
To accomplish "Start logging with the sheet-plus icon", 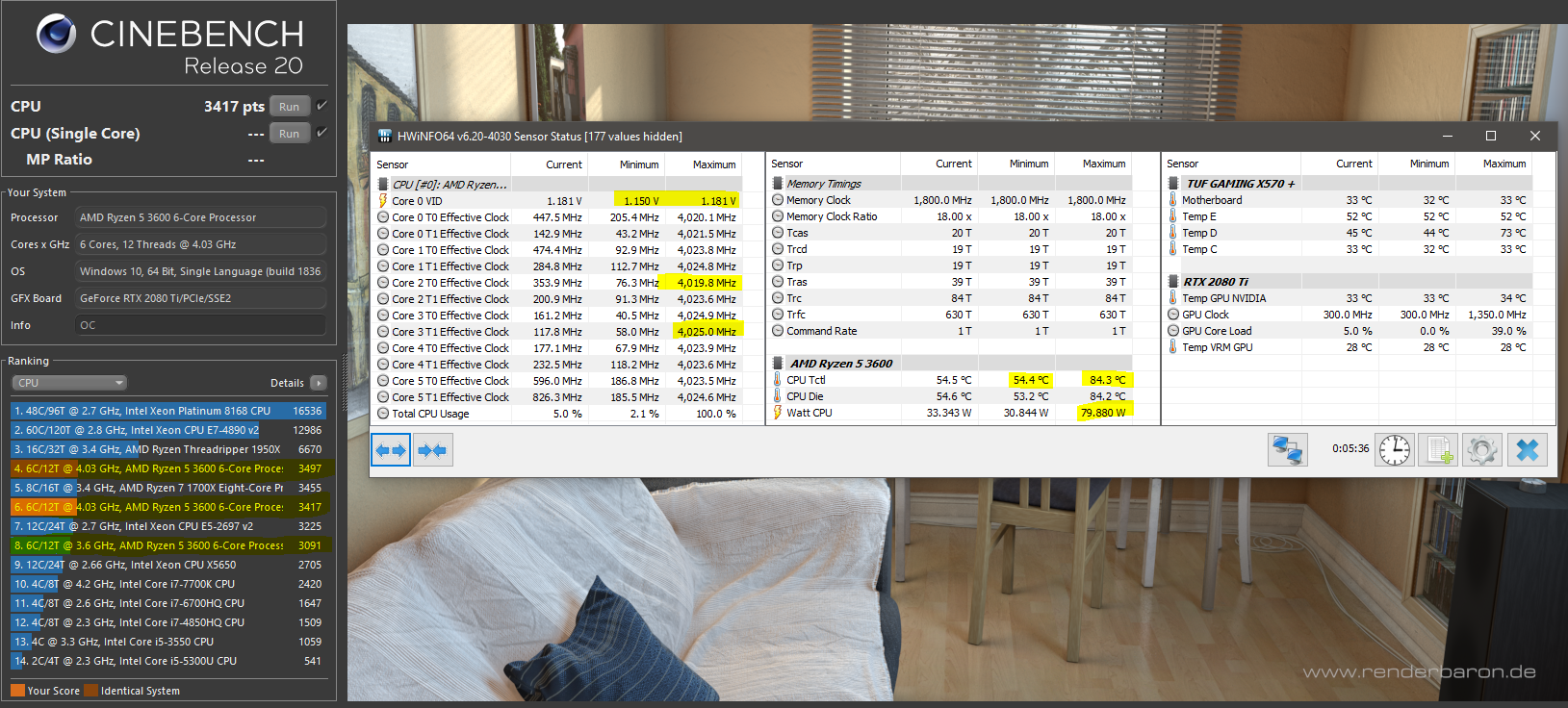I will pyautogui.click(x=1439, y=449).
